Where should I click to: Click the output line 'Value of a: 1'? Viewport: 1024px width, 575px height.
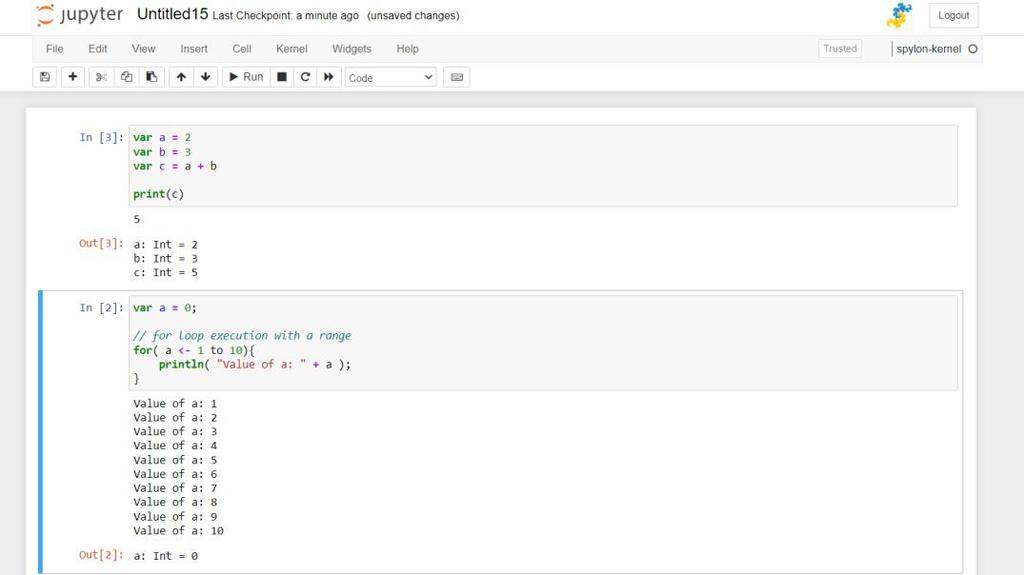point(175,404)
